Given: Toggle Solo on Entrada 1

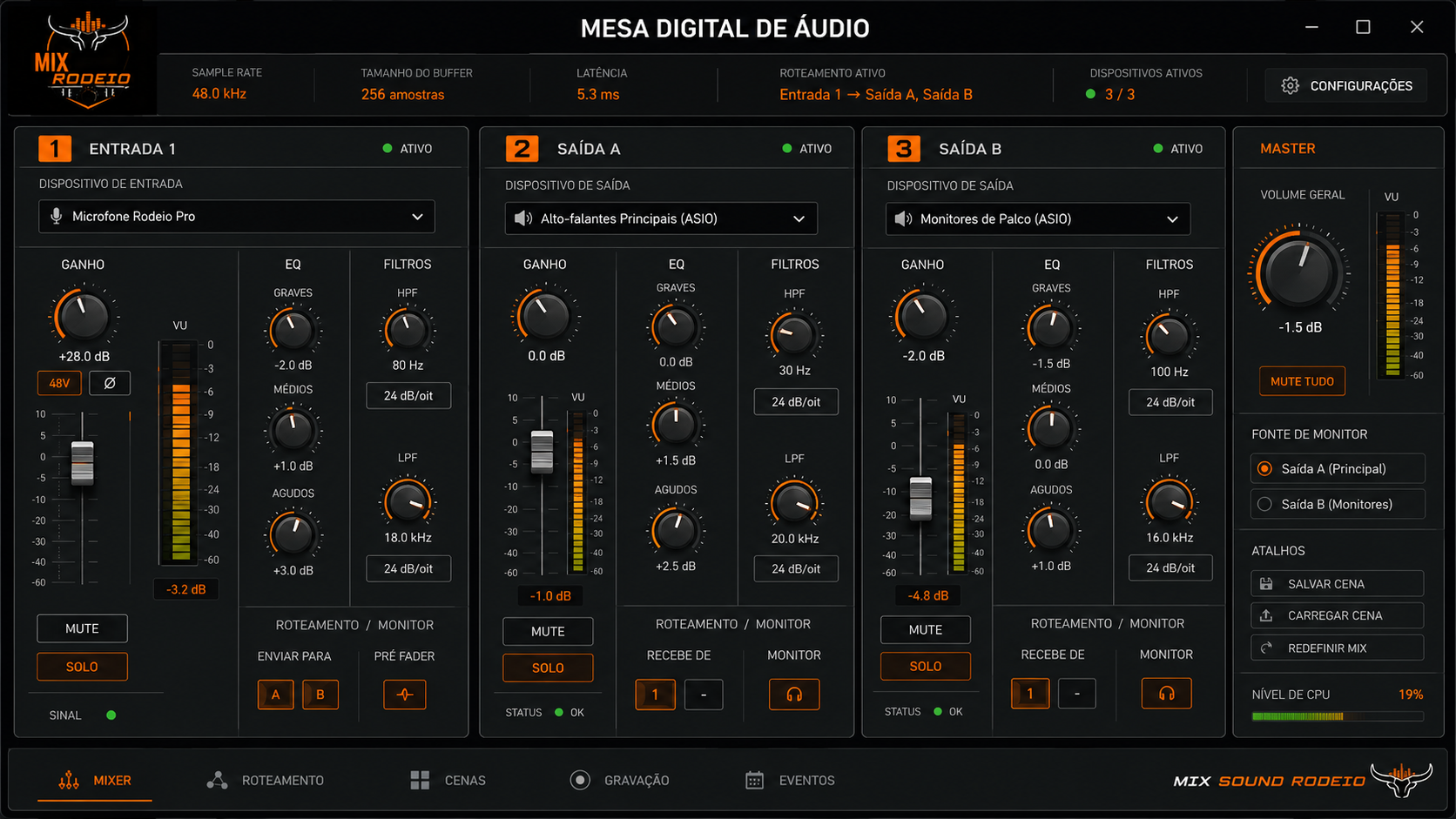Looking at the screenshot, I should click(82, 667).
